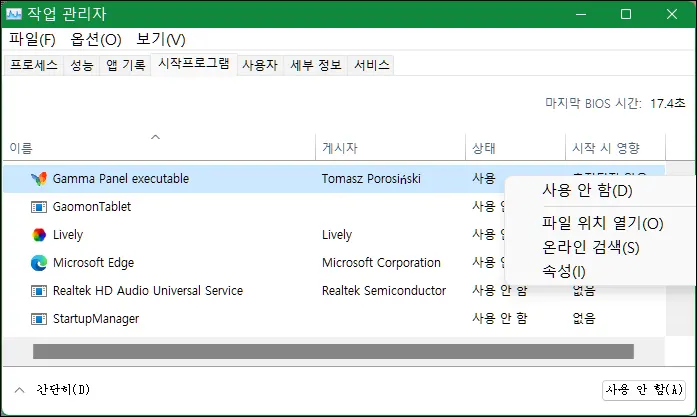Click the horizontal scrollbar thumb
This screenshot has width=697, height=417.
coord(333,351)
